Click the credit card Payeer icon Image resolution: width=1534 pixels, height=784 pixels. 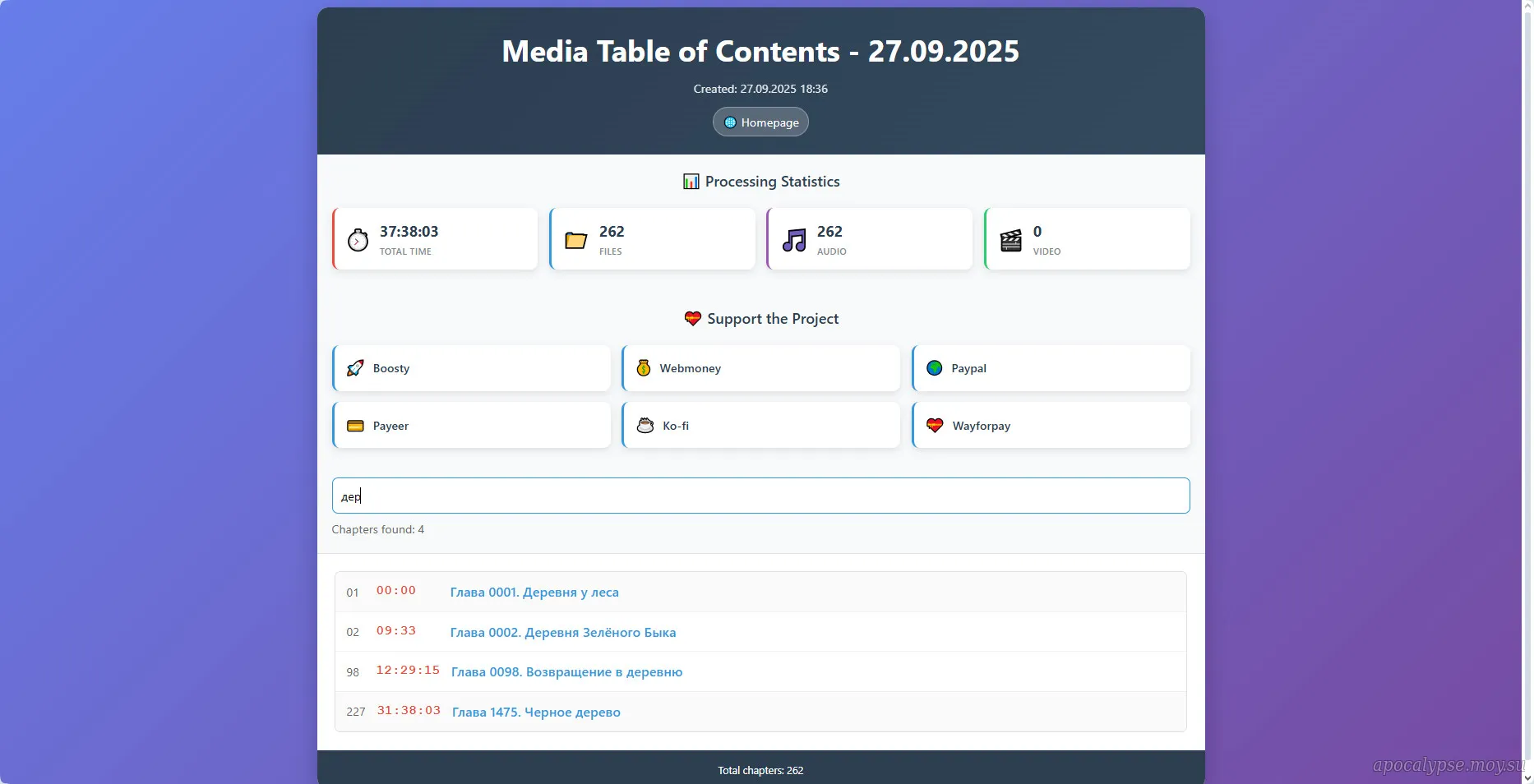pyautogui.click(x=355, y=426)
